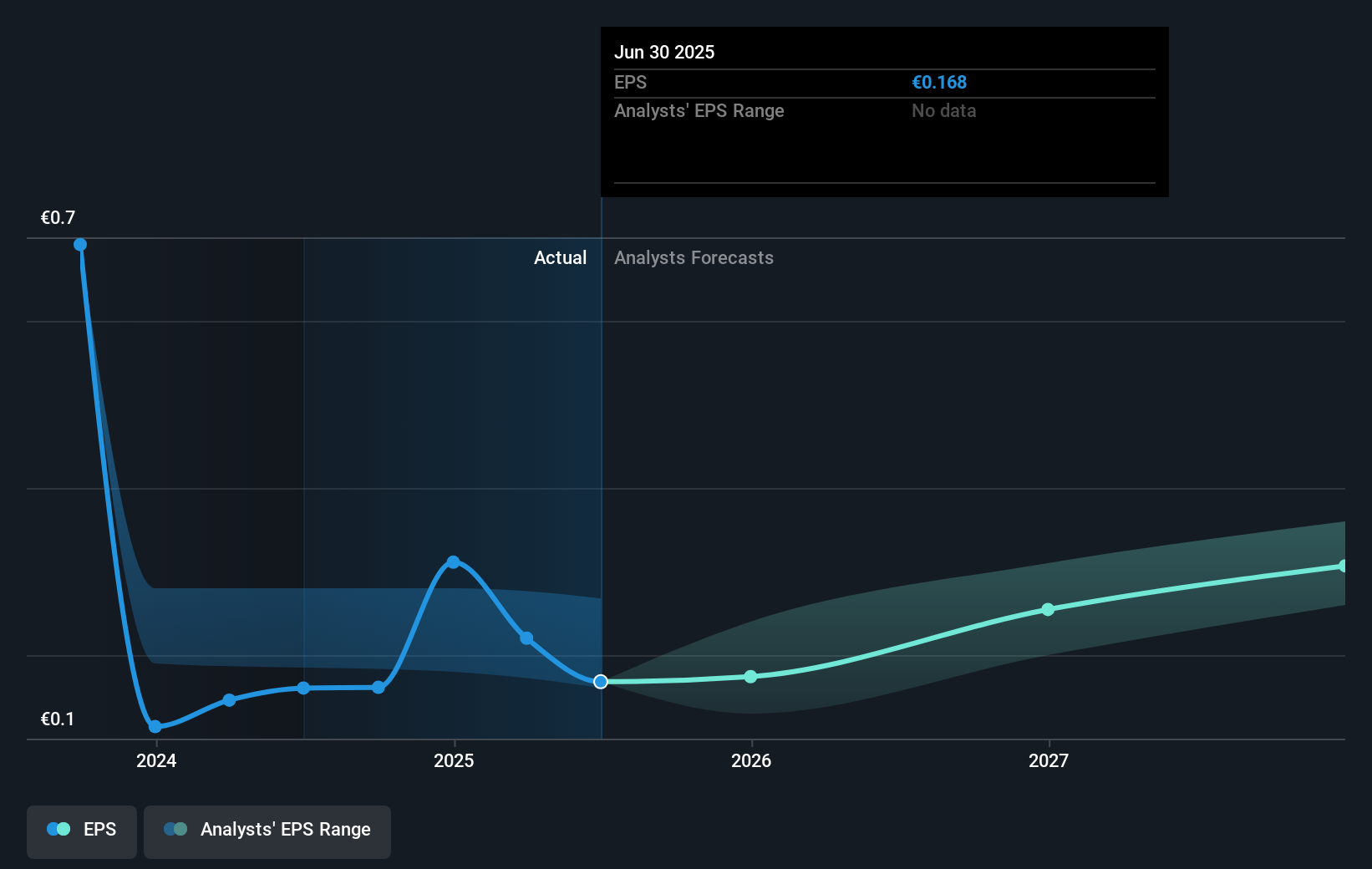Click the €0.7 y-axis label

(x=58, y=218)
